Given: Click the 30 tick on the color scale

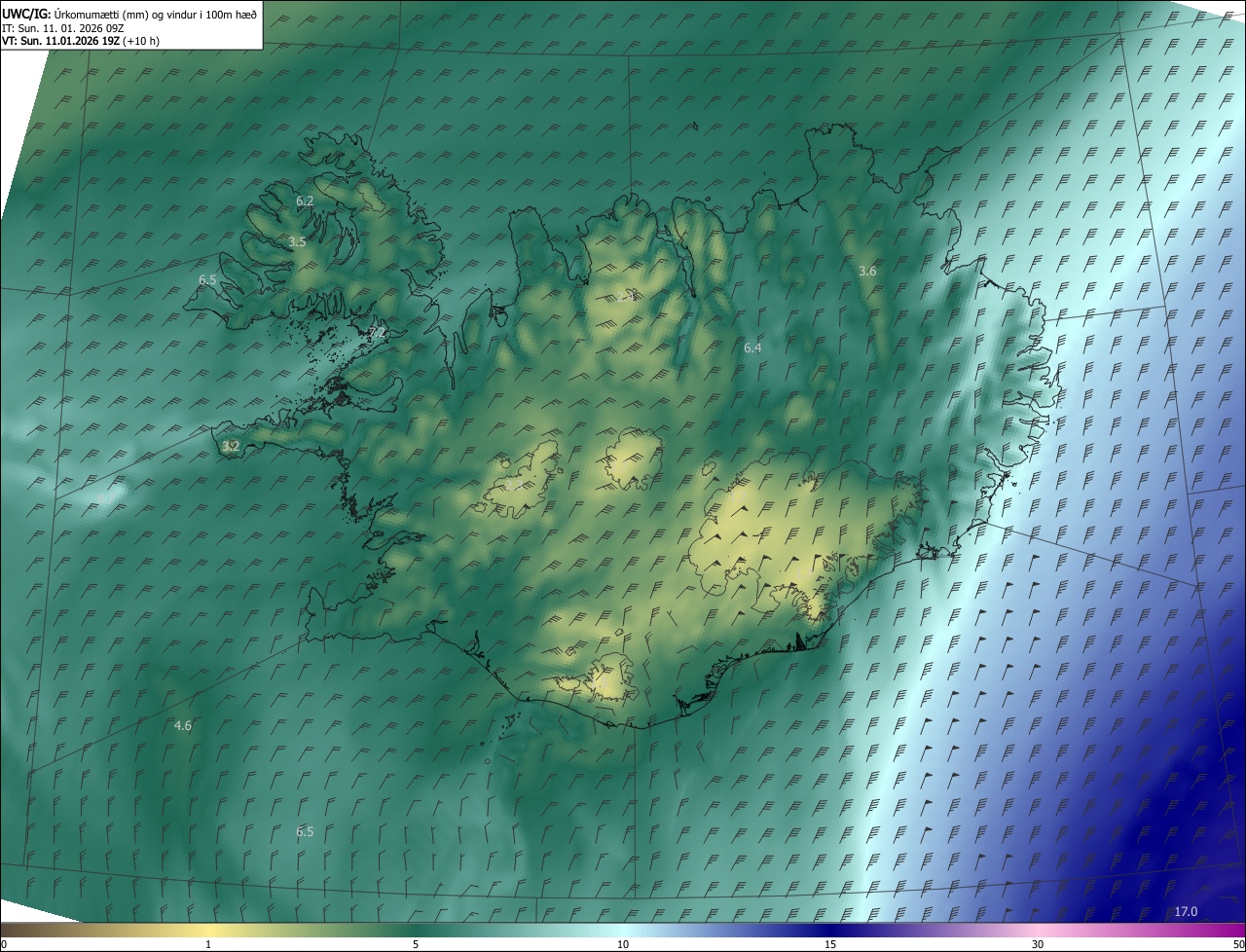Looking at the screenshot, I should (1038, 944).
